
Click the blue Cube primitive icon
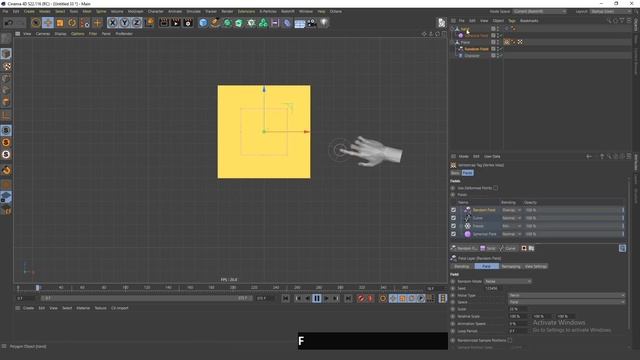tap(203, 23)
